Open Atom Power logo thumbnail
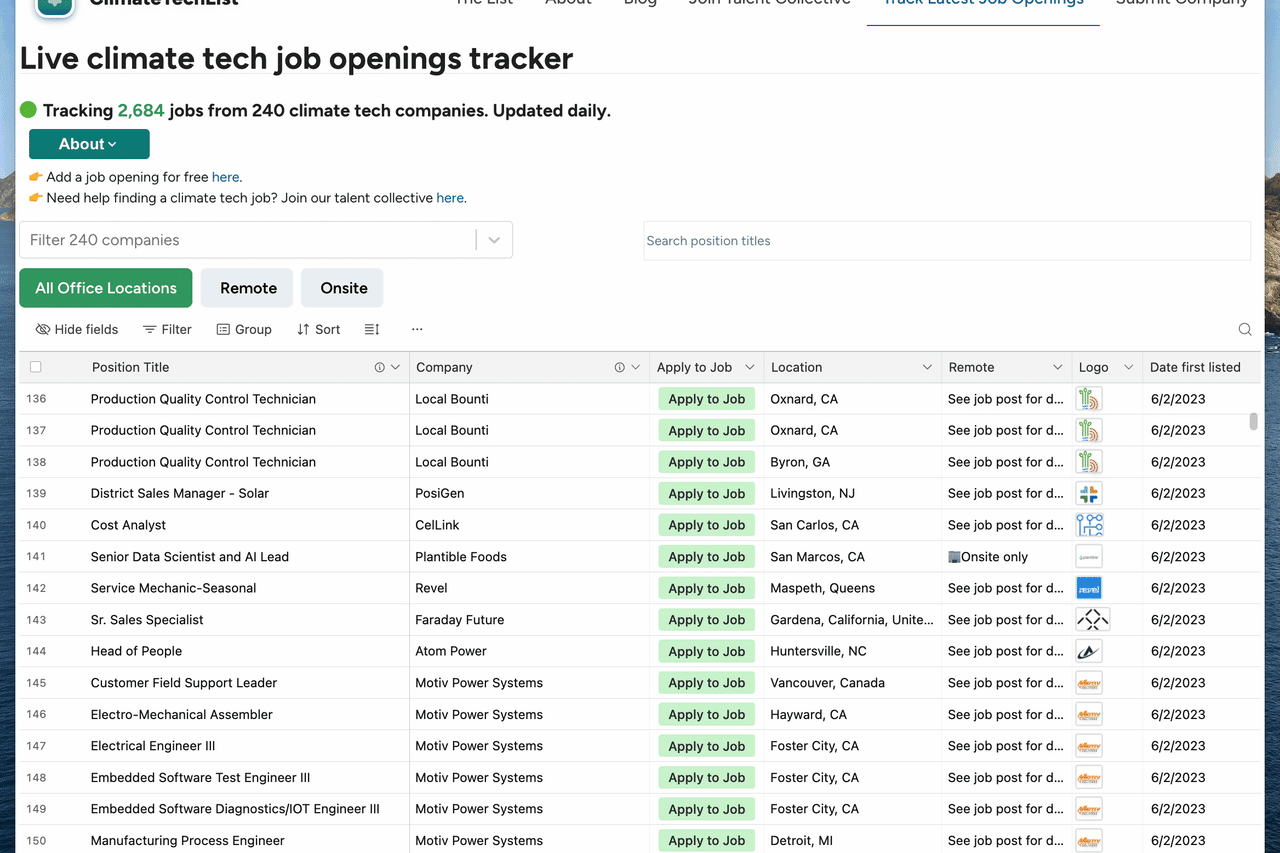This screenshot has width=1280, height=853. pos(1089,651)
